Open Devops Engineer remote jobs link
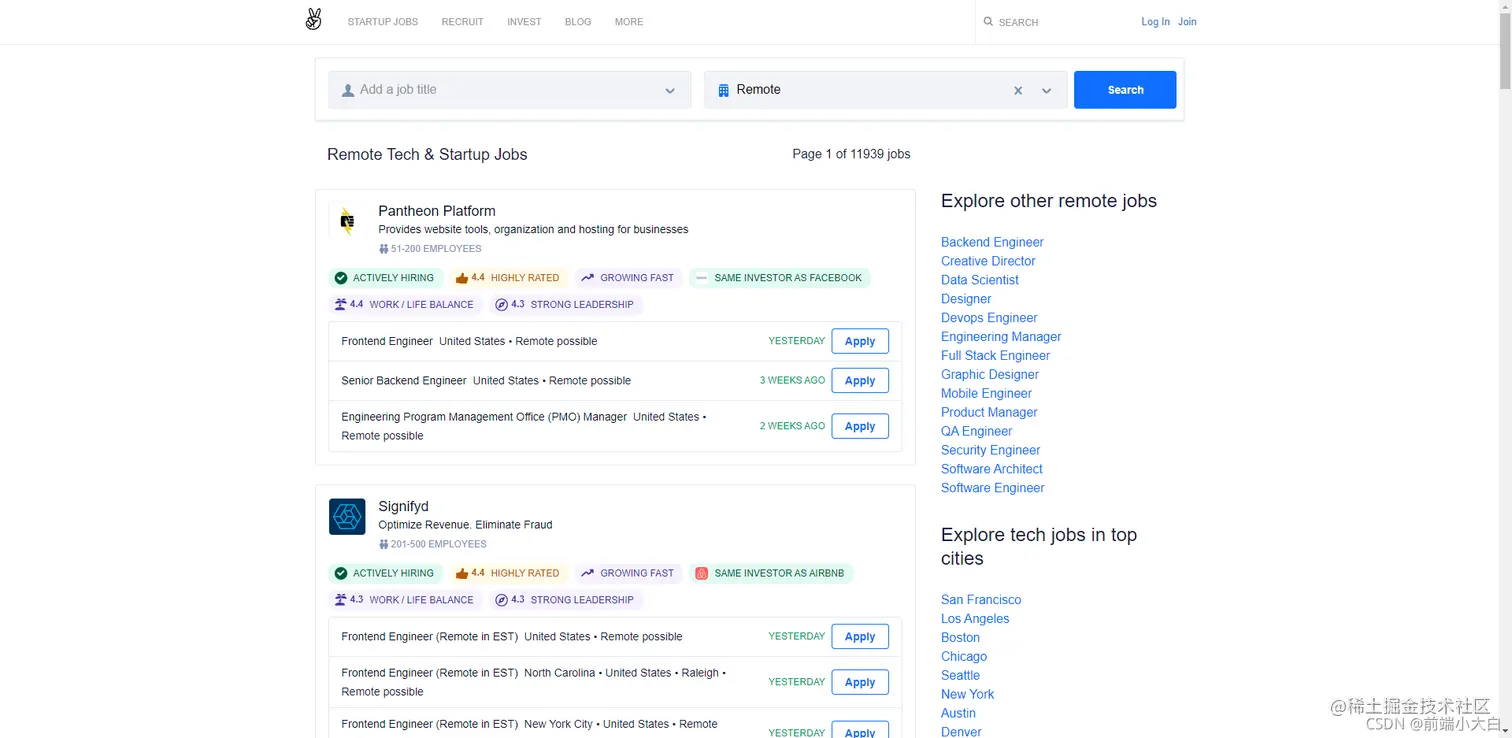1512x738 pixels. (989, 318)
